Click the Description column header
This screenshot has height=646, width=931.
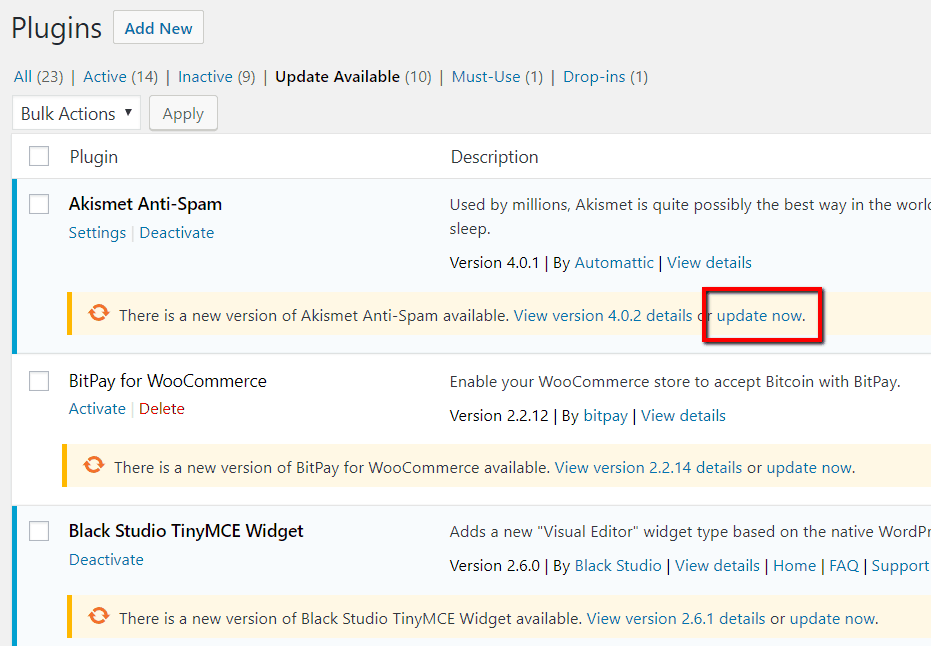(495, 157)
